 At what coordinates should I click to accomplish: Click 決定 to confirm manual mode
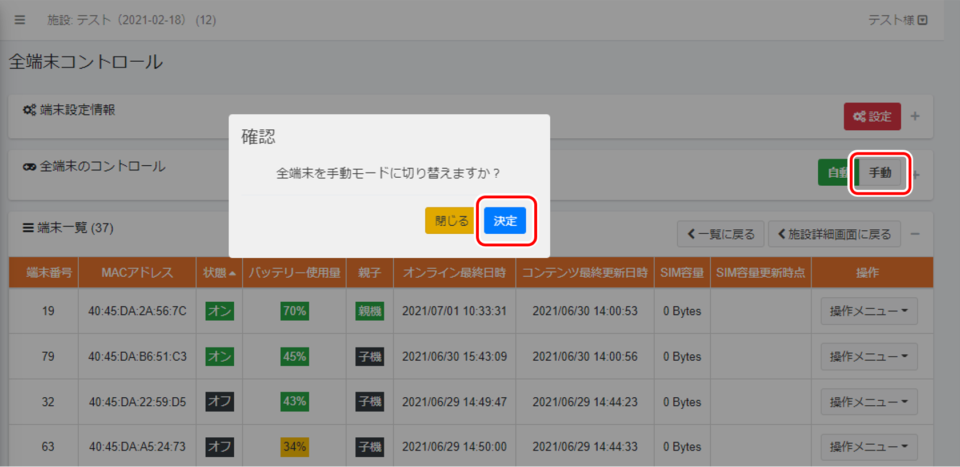pyautogui.click(x=505, y=221)
